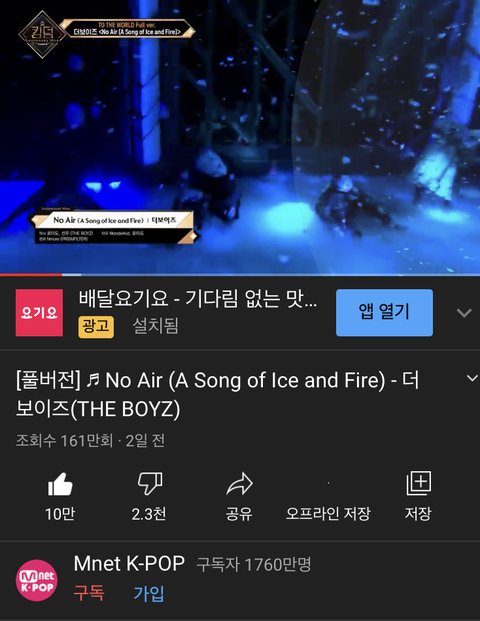Screen dimensions: 480x621
Task: Open the Mnet K-POP channel avatar
Action: click(37, 580)
